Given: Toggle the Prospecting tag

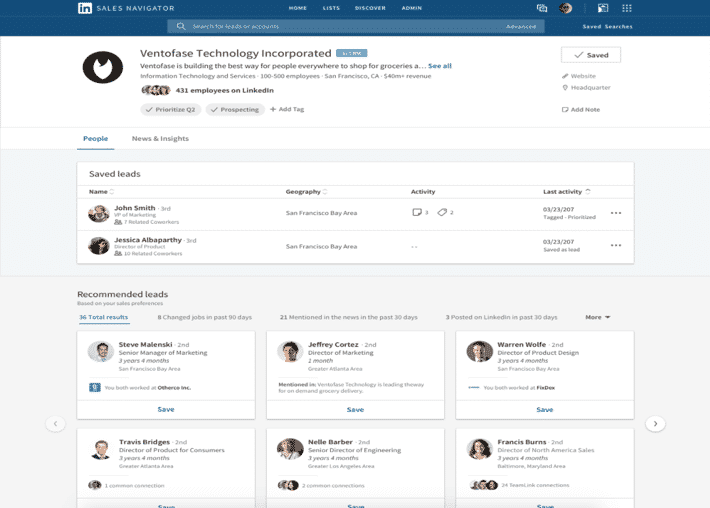Looking at the screenshot, I should pos(235,110).
